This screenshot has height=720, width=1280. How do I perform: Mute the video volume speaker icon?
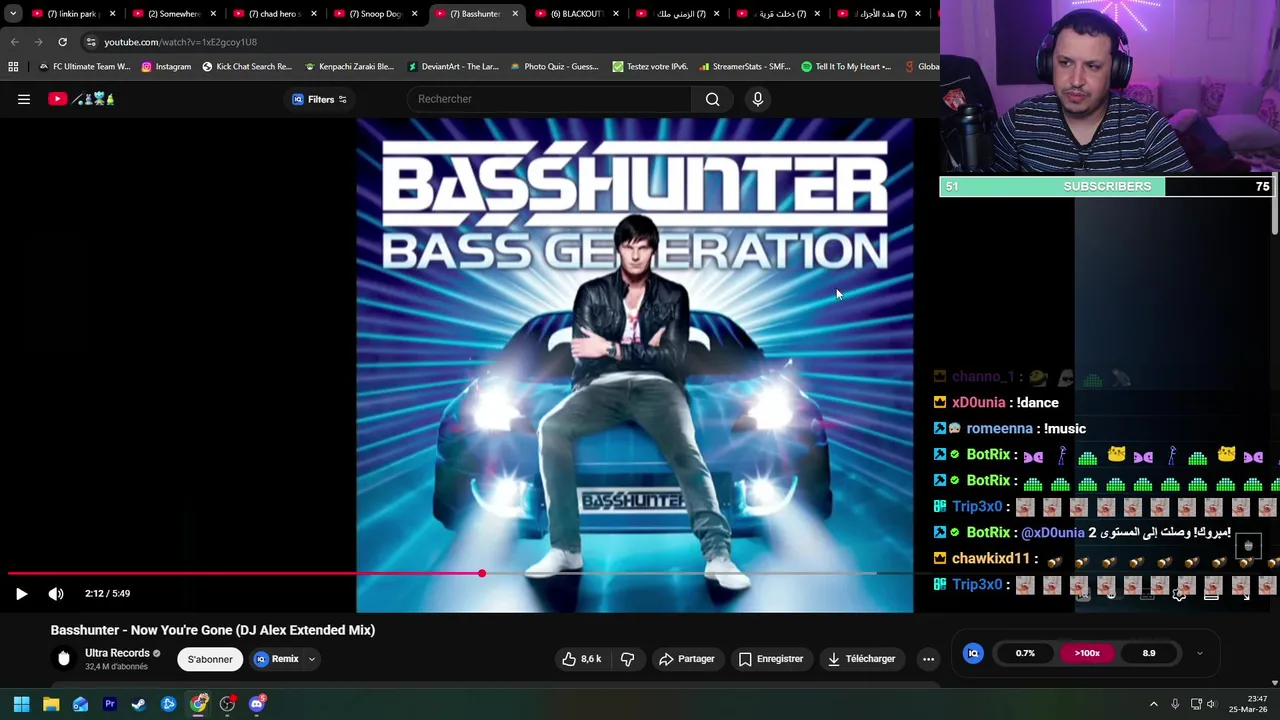56,593
